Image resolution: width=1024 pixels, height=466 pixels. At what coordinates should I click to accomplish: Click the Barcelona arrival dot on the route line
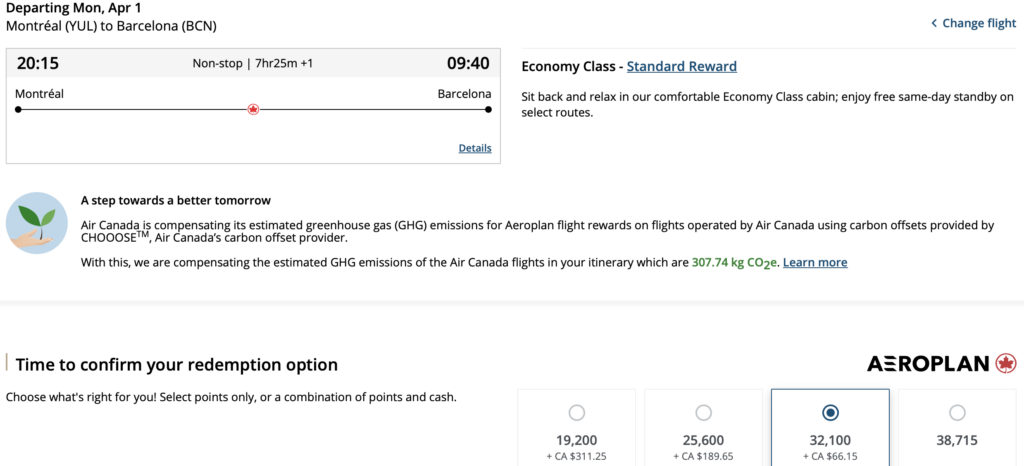(488, 109)
